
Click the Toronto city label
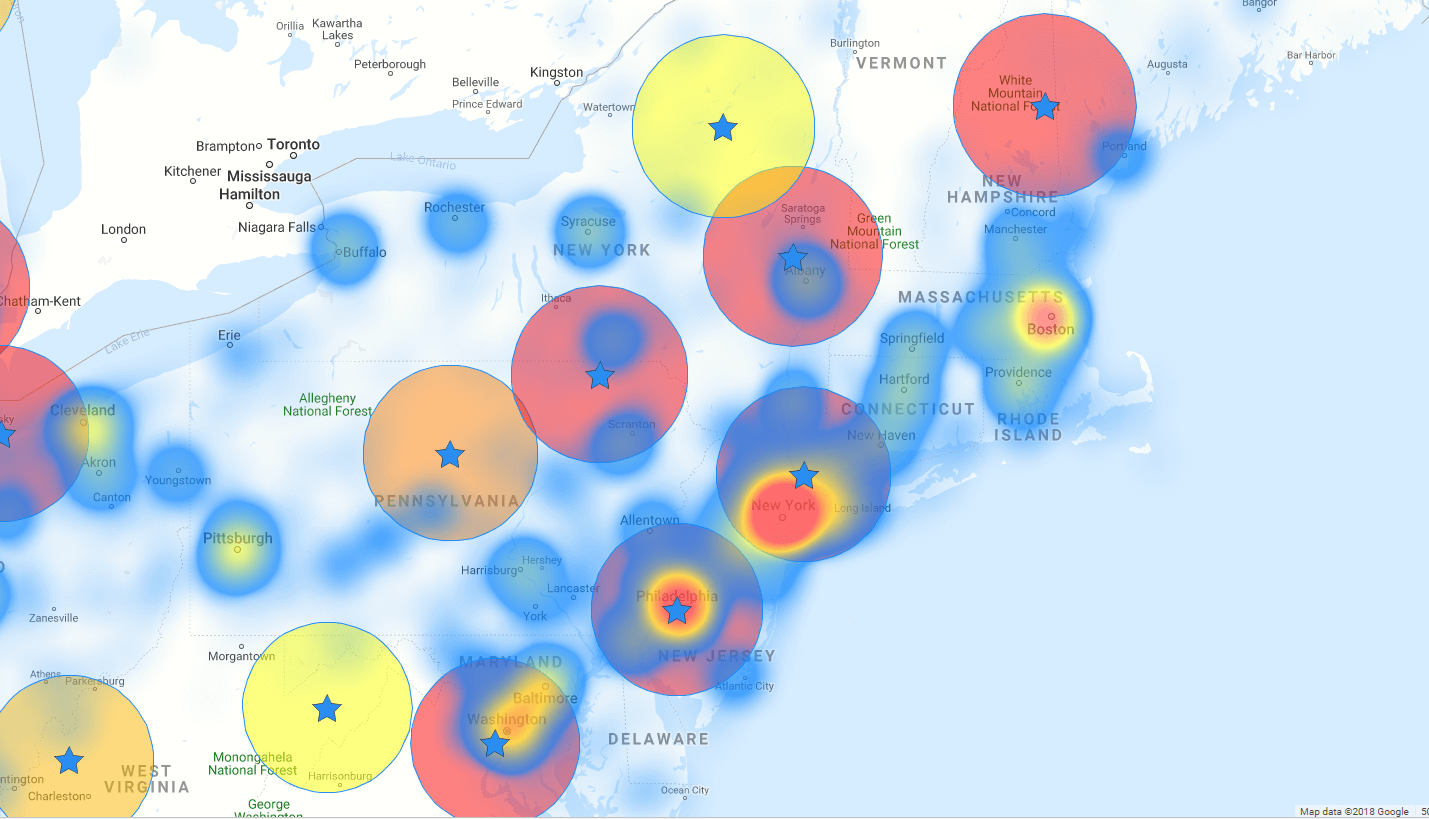click(x=293, y=144)
